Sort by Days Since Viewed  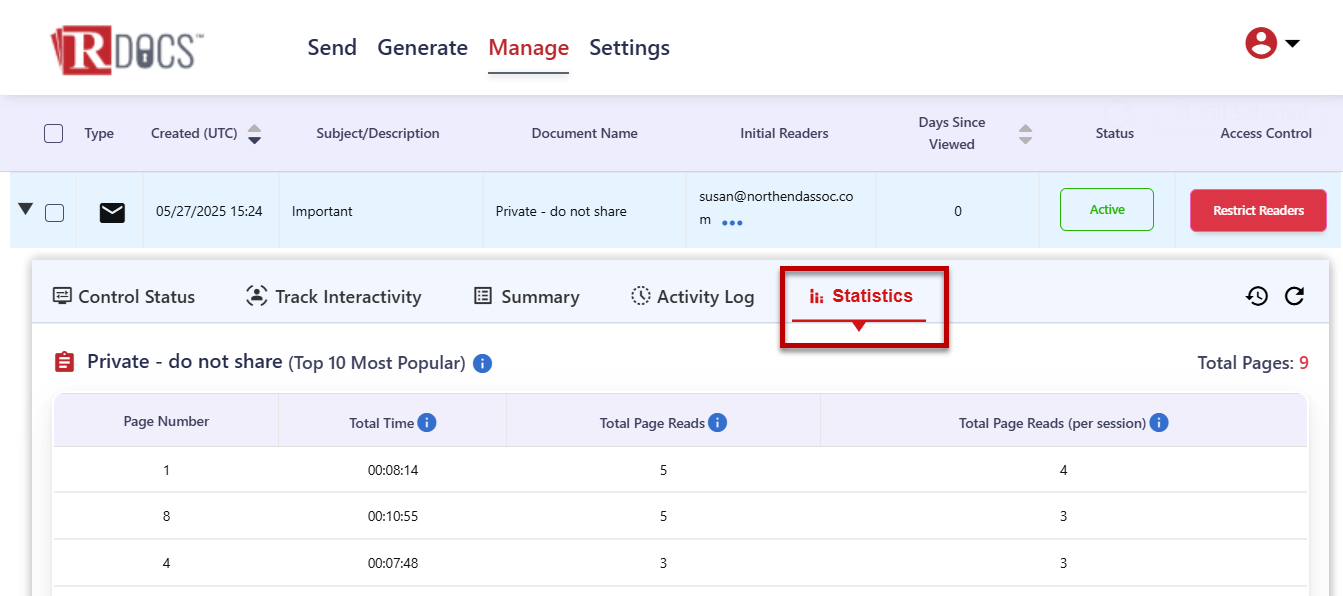click(x=1025, y=134)
